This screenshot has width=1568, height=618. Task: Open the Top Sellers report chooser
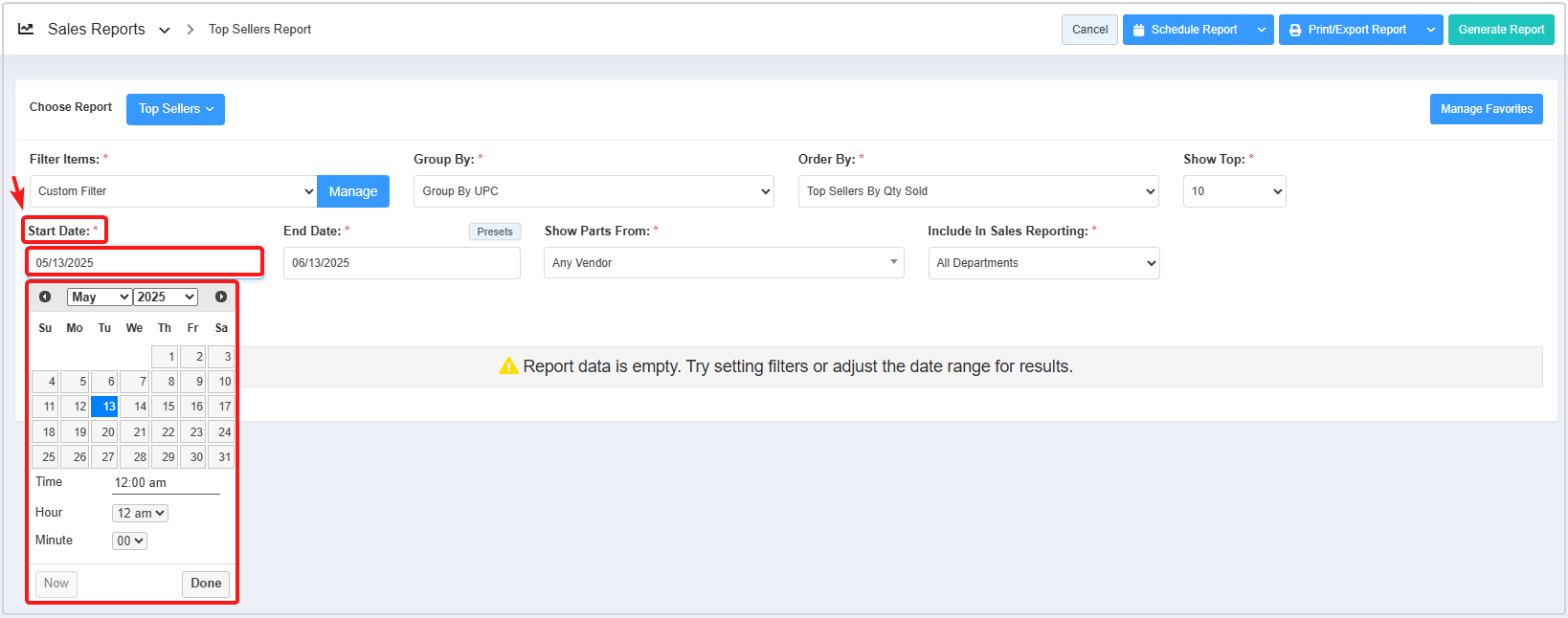pyautogui.click(x=175, y=109)
